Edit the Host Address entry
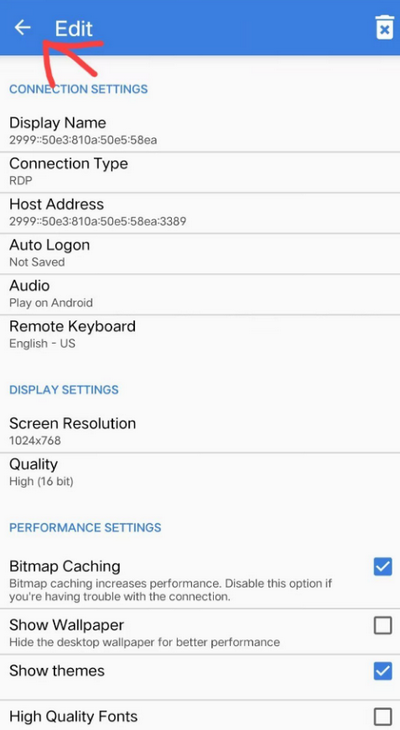The height and width of the screenshot is (730, 400). tap(200, 213)
